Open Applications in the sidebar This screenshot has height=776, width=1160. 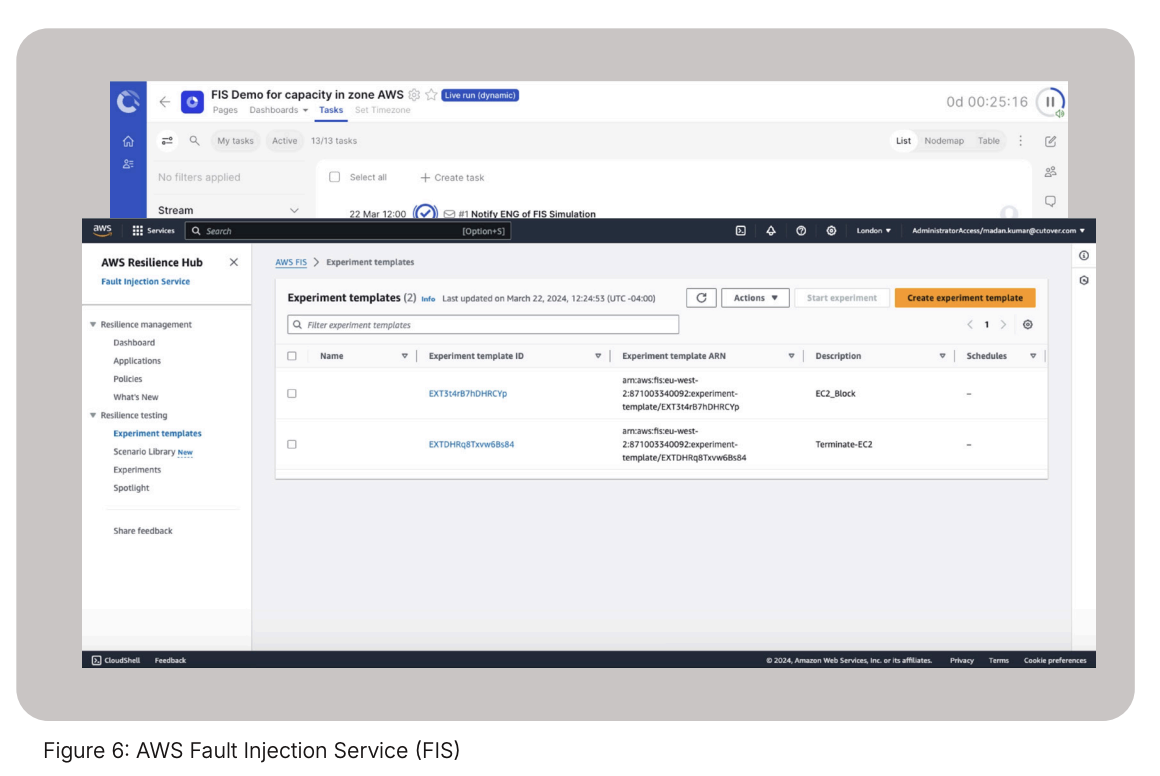[137, 361]
